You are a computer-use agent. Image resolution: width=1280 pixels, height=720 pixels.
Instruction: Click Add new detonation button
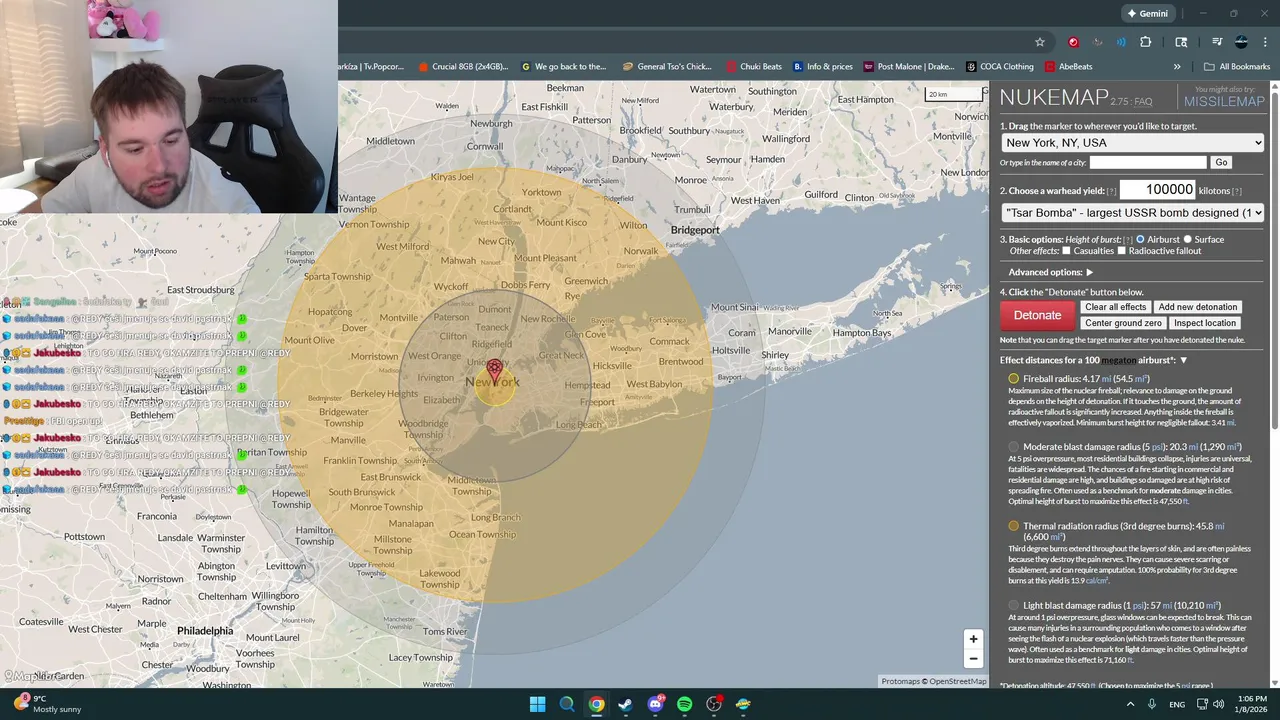tap(1198, 307)
